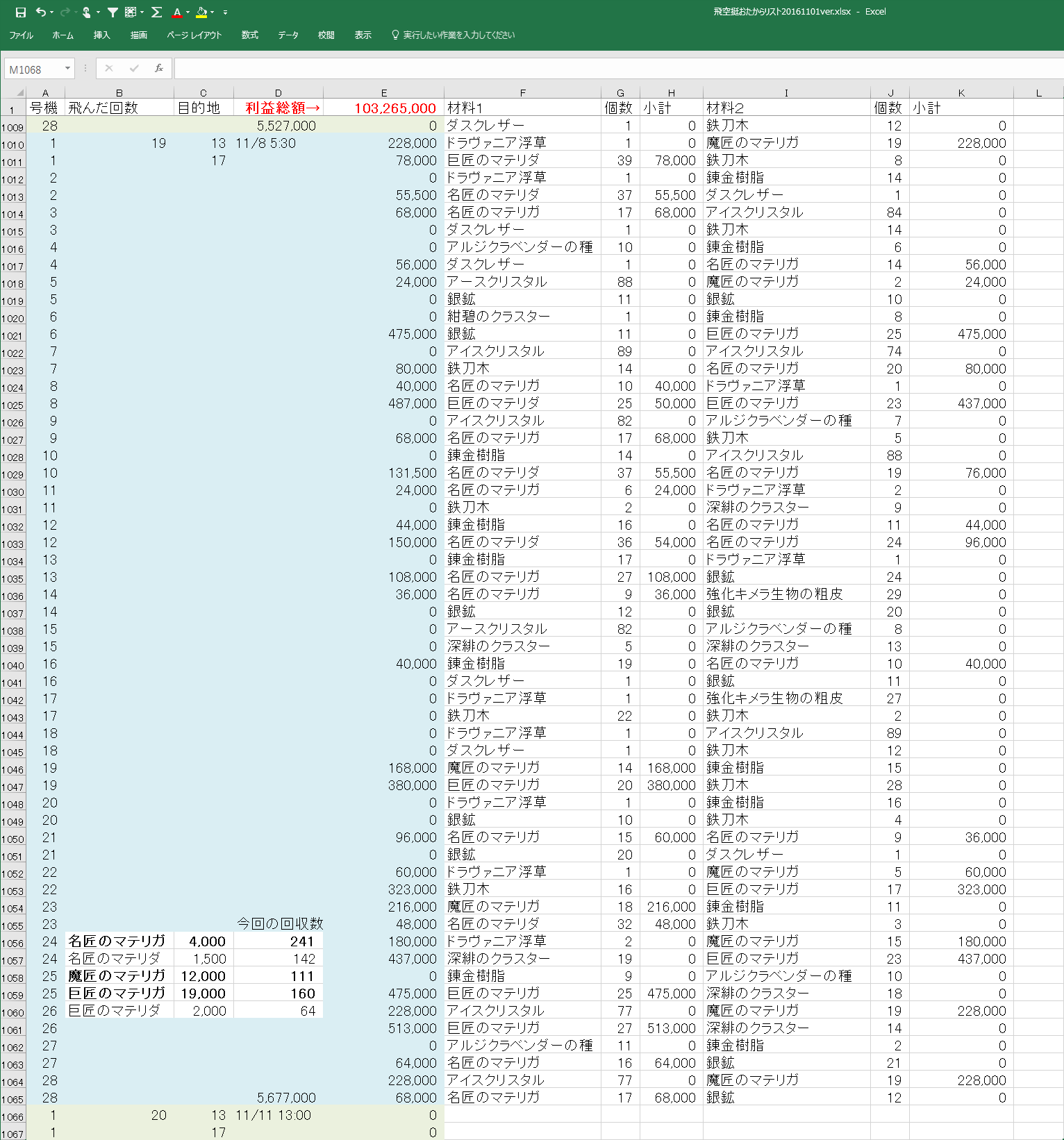Click the Select All corner triangle

(x=19, y=92)
